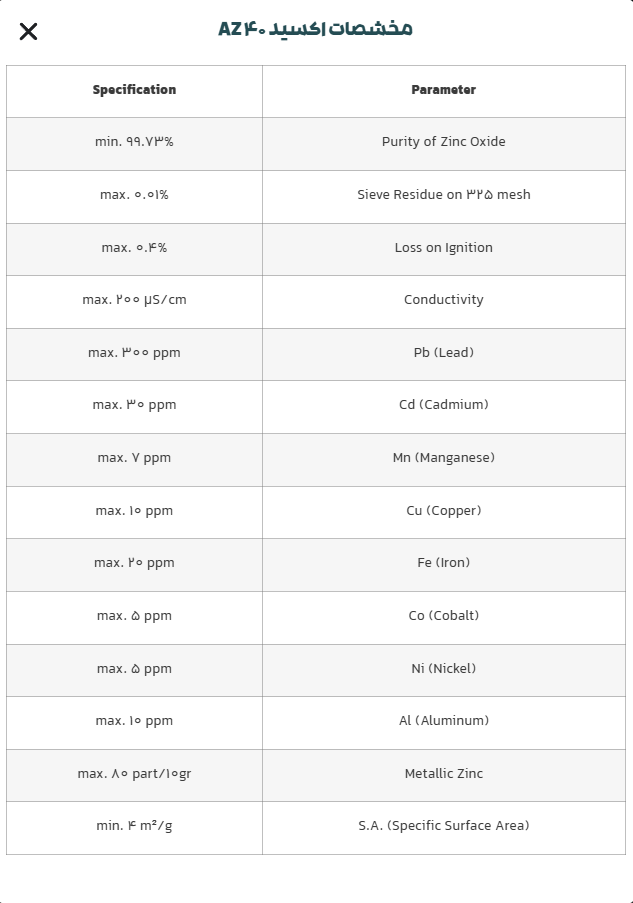Select the Pb (Lead) parameter cell

pyautogui.click(x=443, y=353)
